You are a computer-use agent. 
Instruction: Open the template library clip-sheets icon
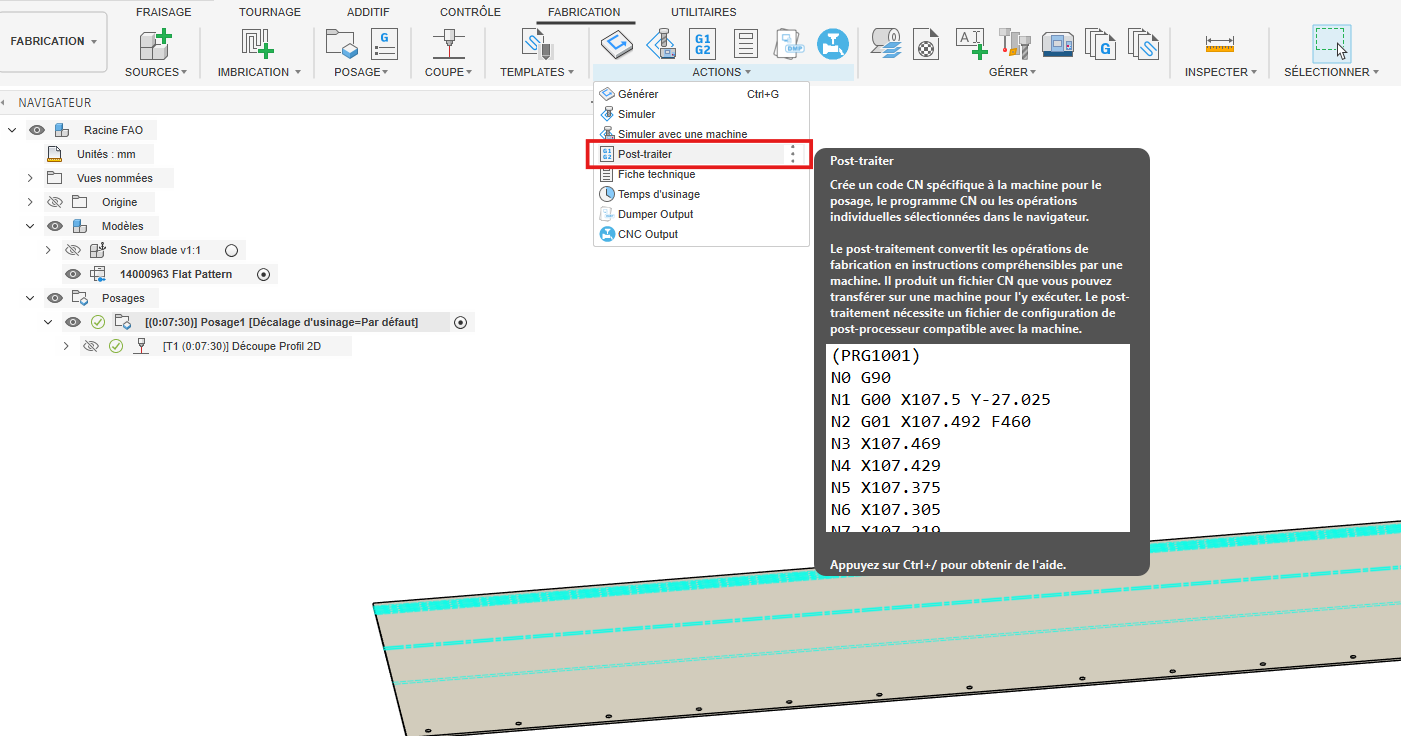point(1144,44)
